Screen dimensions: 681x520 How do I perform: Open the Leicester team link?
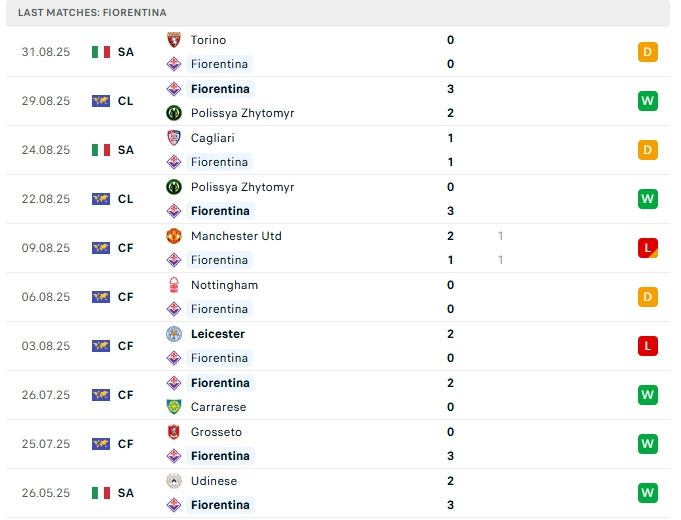click(217, 334)
